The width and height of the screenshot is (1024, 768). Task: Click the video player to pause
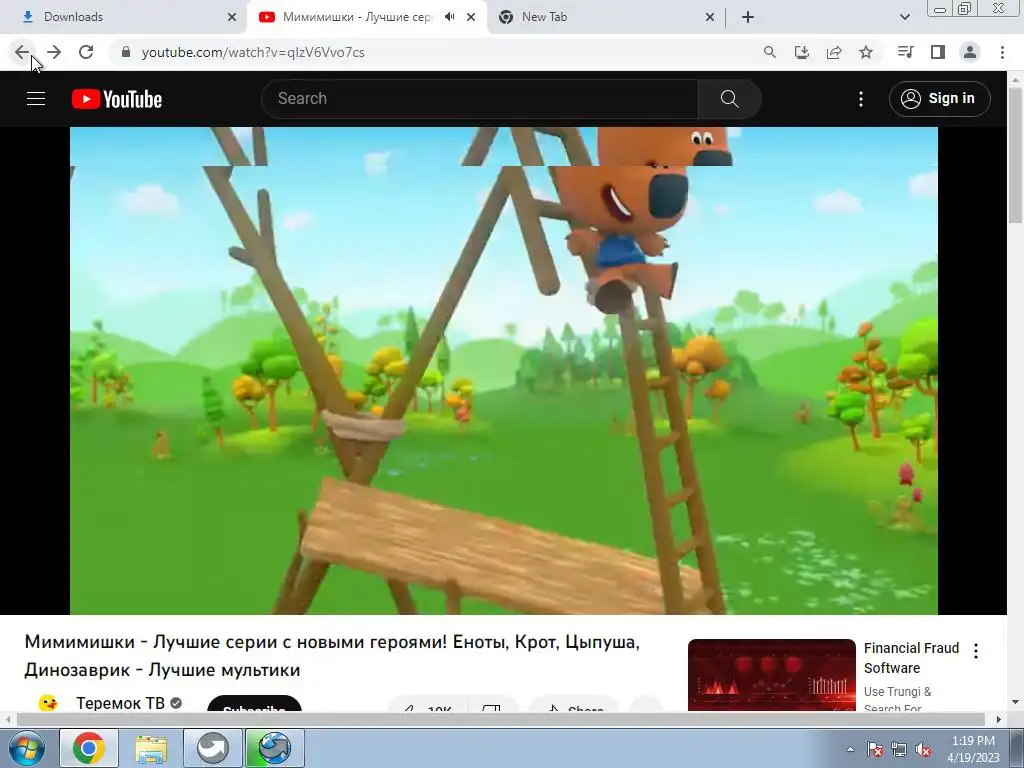(504, 370)
